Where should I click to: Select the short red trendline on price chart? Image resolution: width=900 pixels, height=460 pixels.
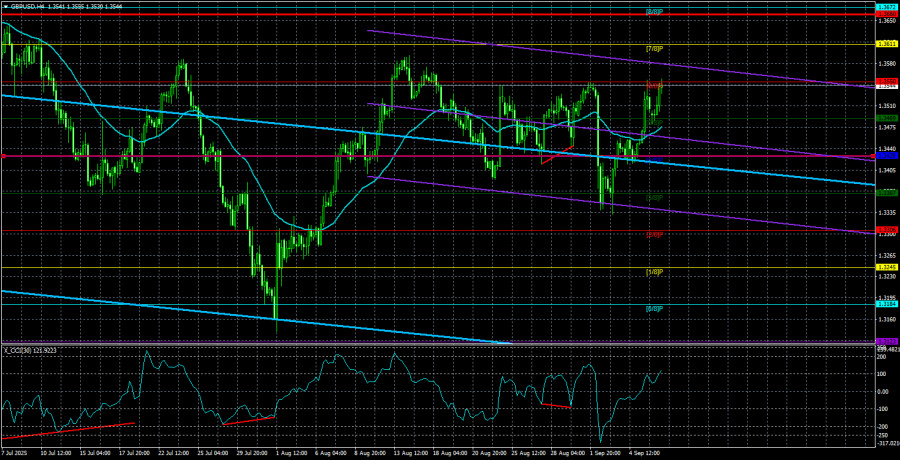point(556,154)
